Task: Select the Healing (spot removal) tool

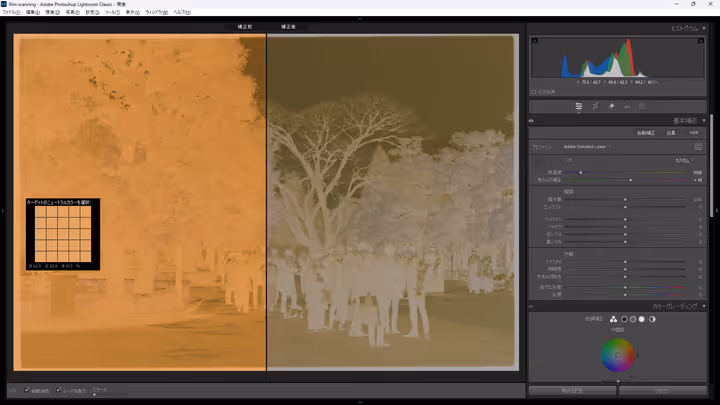Action: (x=611, y=105)
